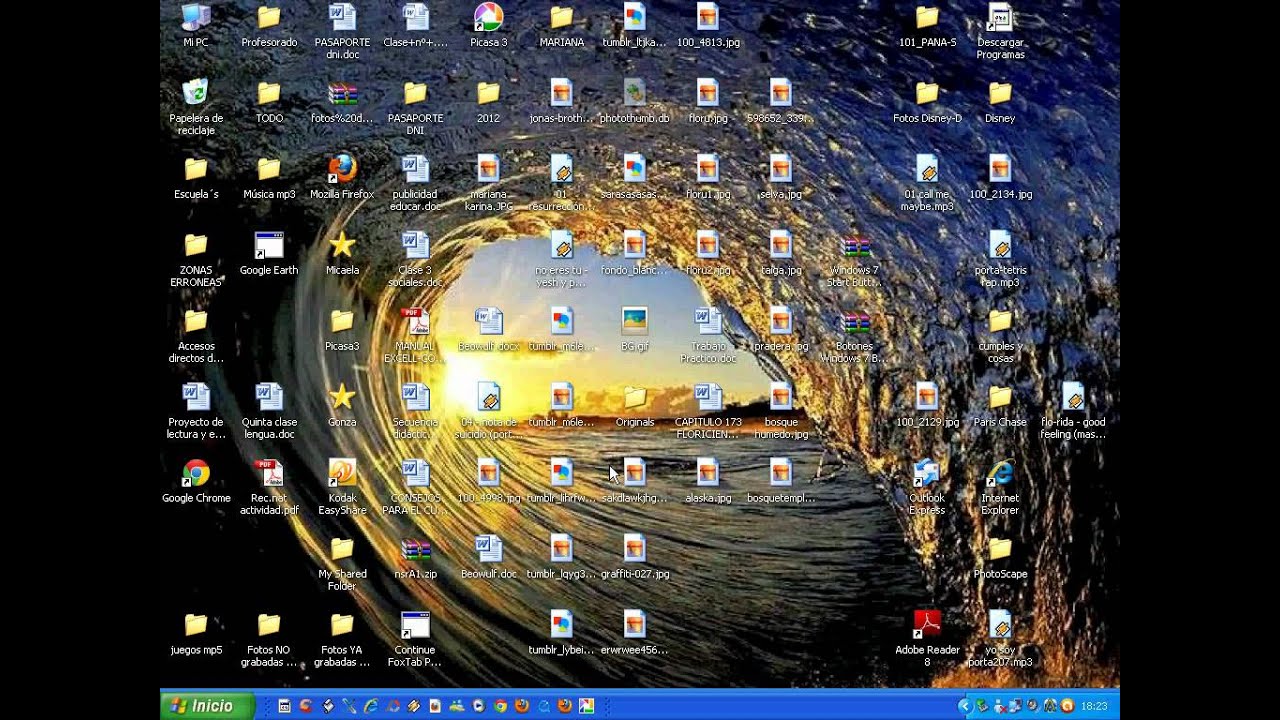Open the Profesorado folder
This screenshot has height=720, width=1280.
269,18
